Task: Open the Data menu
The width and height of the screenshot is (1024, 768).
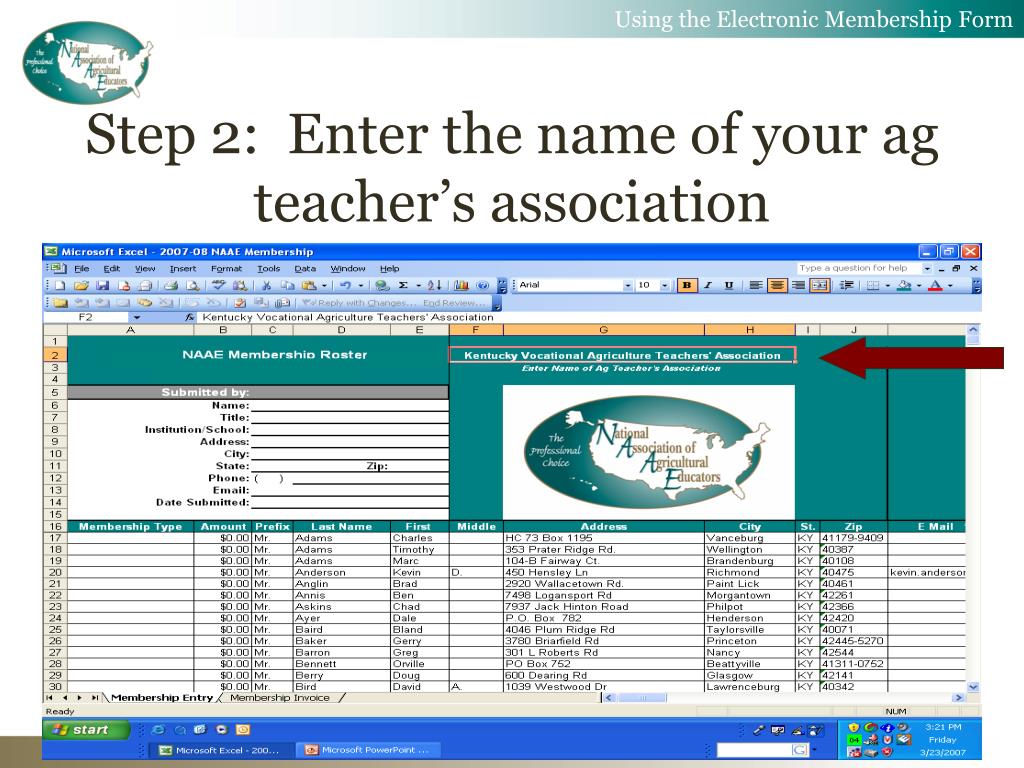Action: tap(305, 268)
